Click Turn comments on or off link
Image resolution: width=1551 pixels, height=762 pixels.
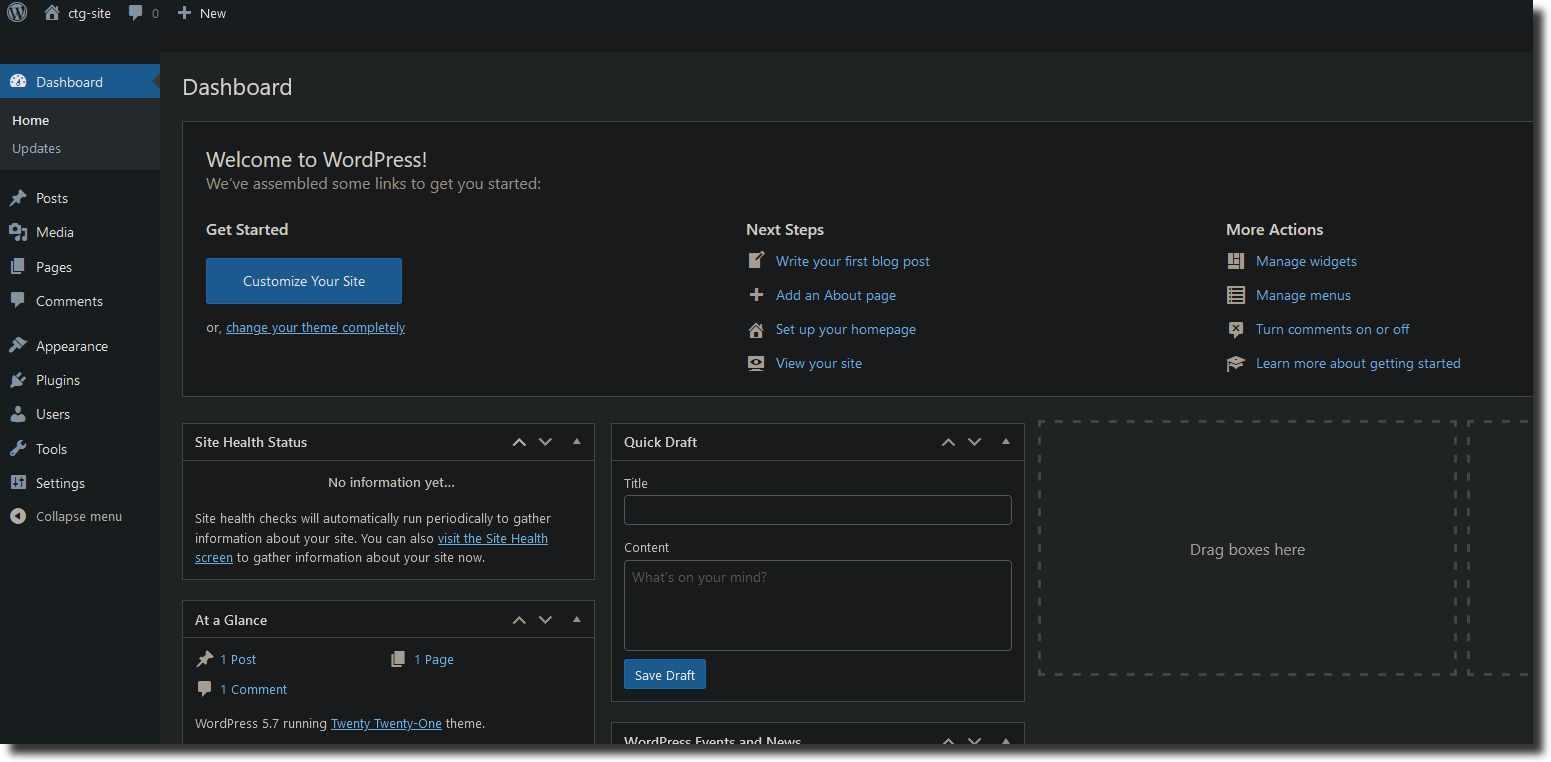click(1333, 329)
